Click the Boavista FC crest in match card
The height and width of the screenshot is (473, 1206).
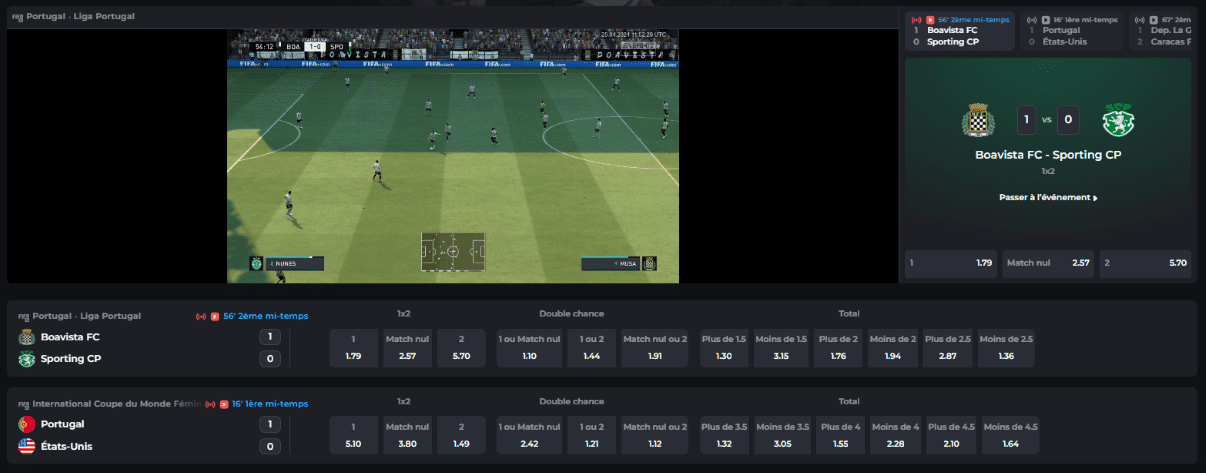coord(977,121)
